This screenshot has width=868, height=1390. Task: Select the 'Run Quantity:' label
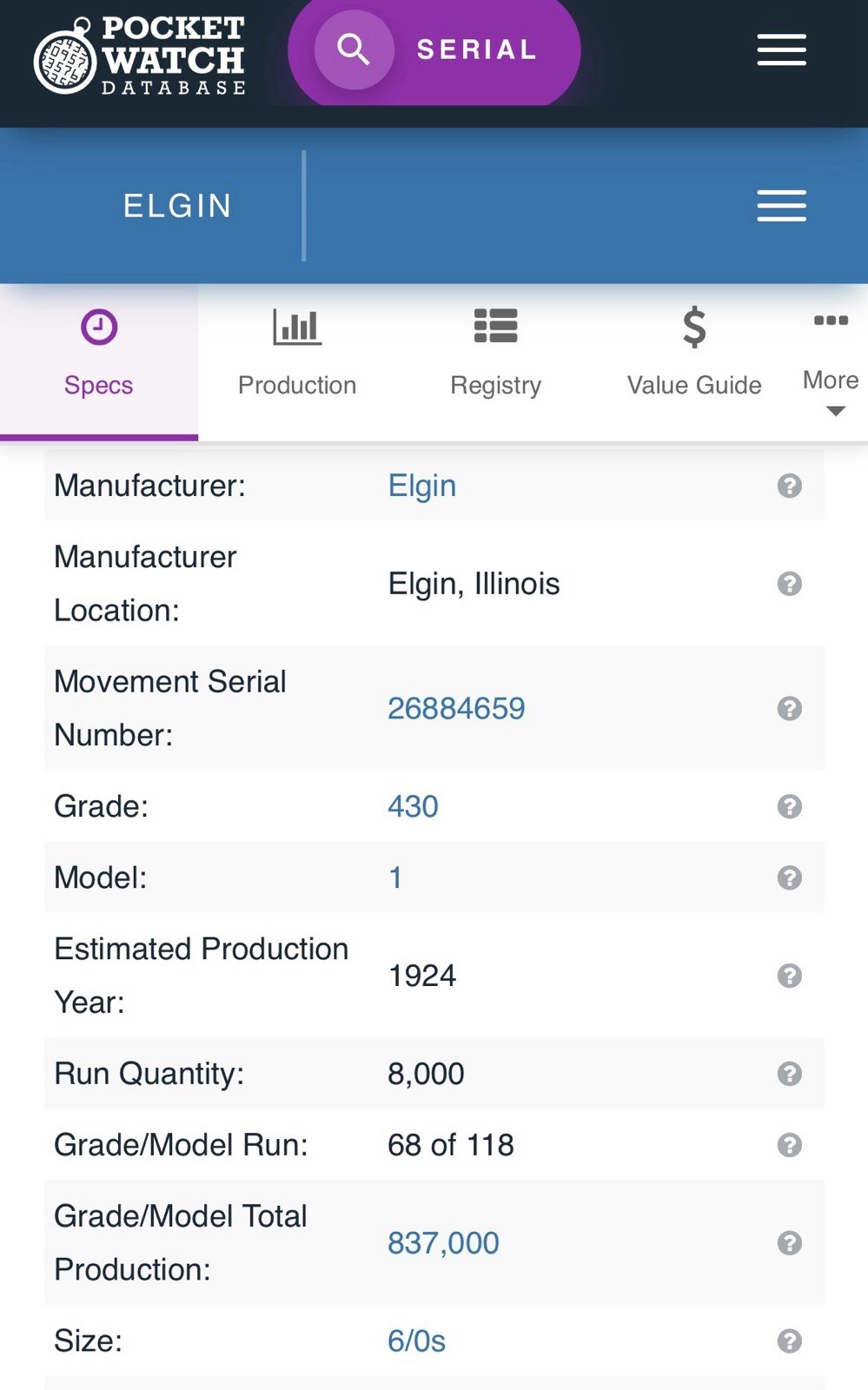pos(149,1075)
